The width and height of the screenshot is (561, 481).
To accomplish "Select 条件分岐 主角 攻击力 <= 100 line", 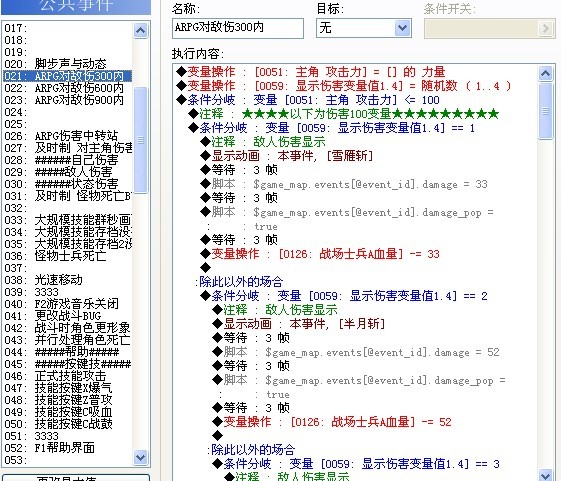I will point(308,100).
